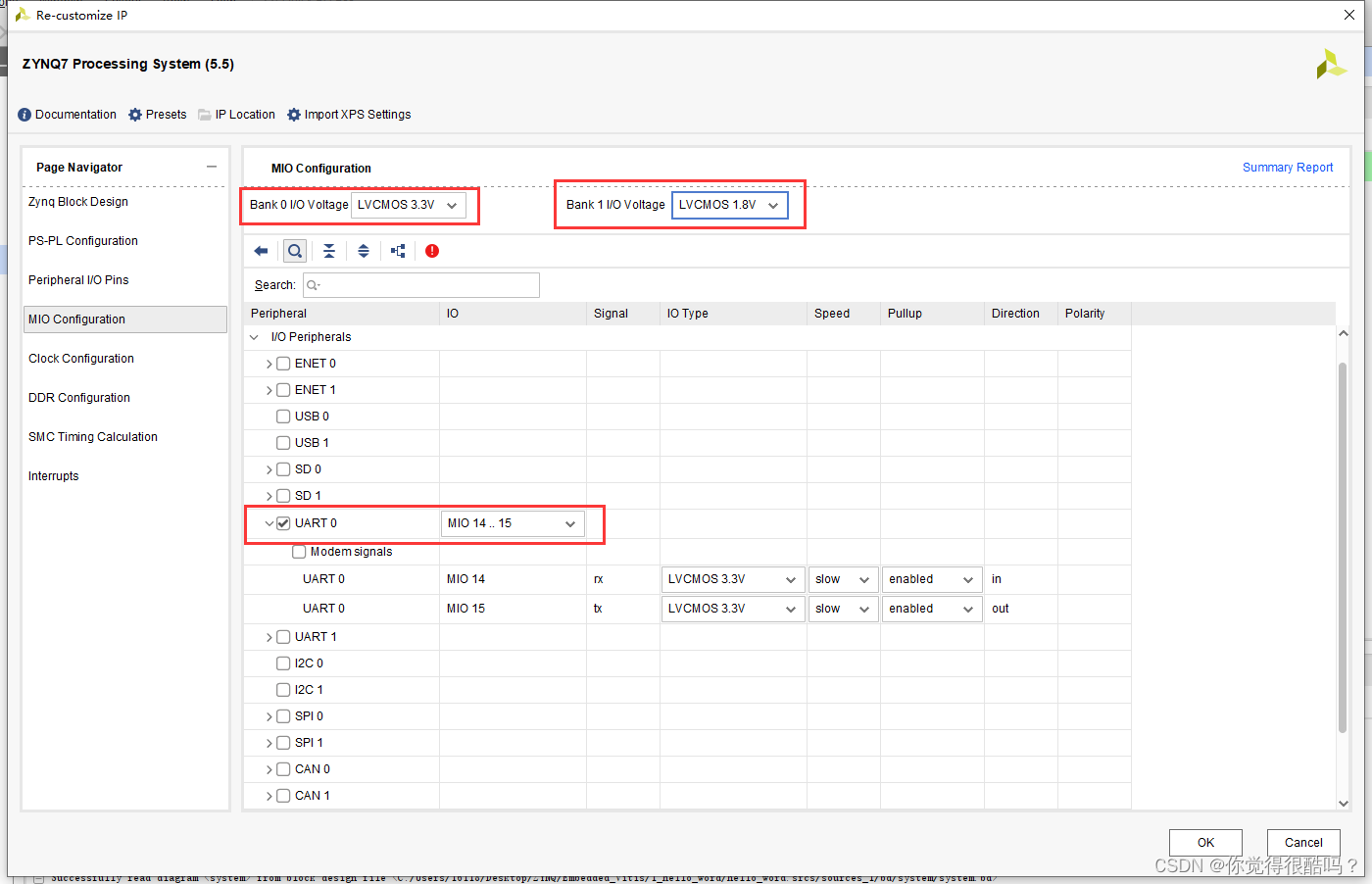Image resolution: width=1372 pixels, height=884 pixels.
Task: Open Bank 0 I/O Voltage dropdown
Action: pyautogui.click(x=408, y=205)
